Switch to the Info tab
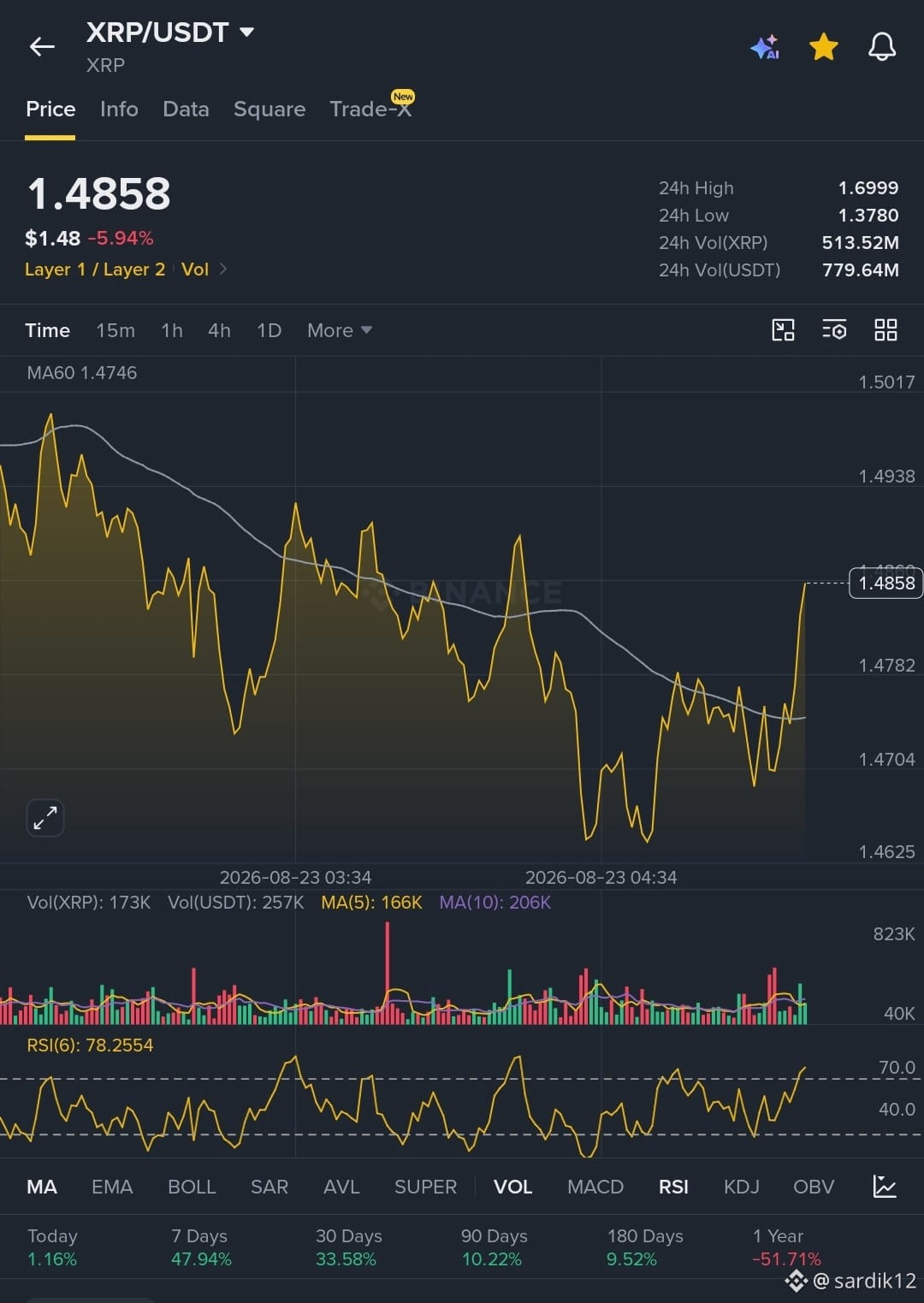This screenshot has height=1303, width=924. tap(119, 110)
